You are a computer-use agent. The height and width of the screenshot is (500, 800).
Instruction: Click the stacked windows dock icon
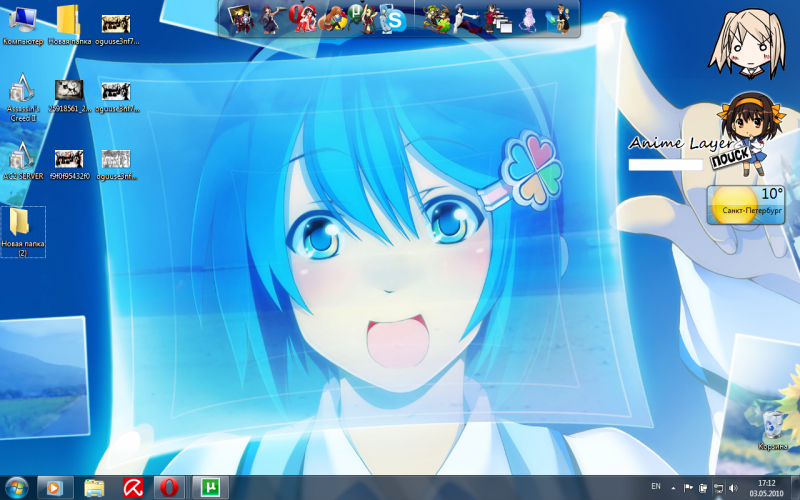[499, 19]
